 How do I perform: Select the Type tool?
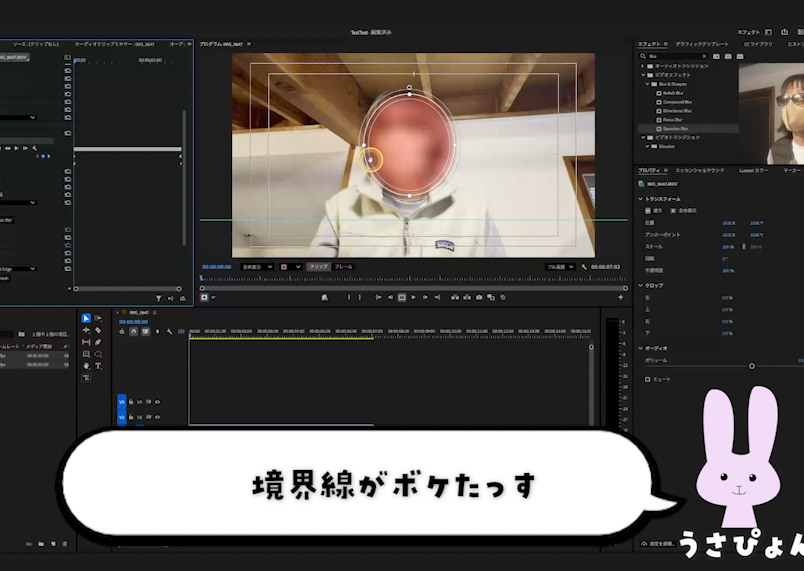(x=98, y=366)
